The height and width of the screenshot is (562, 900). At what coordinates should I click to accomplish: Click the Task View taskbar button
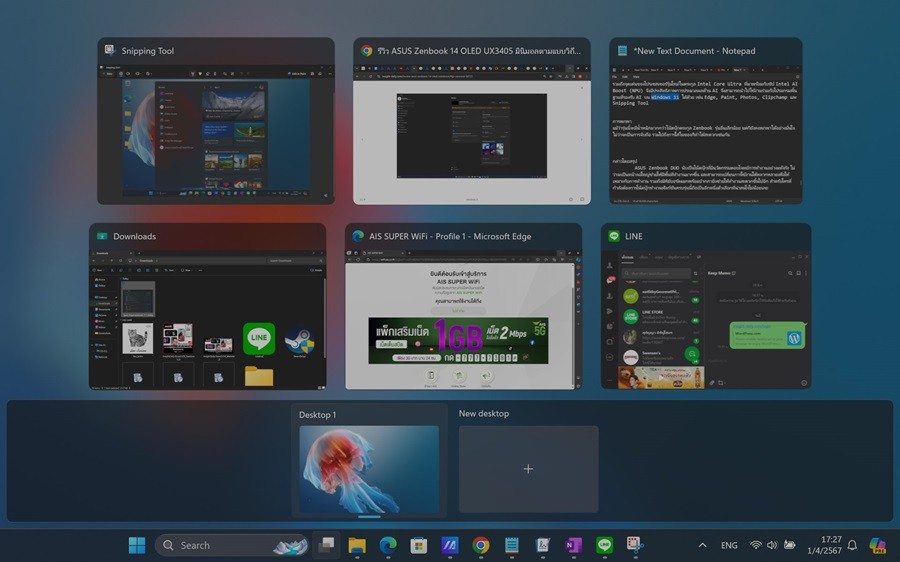point(326,545)
